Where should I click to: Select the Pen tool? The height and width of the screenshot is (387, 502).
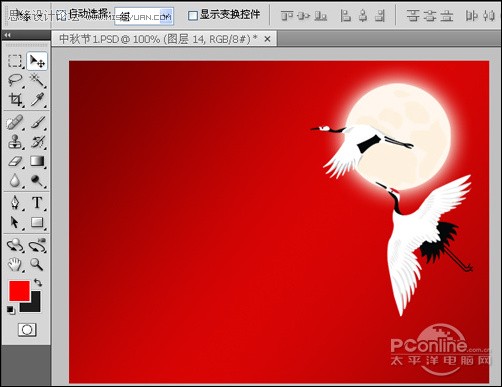15,203
